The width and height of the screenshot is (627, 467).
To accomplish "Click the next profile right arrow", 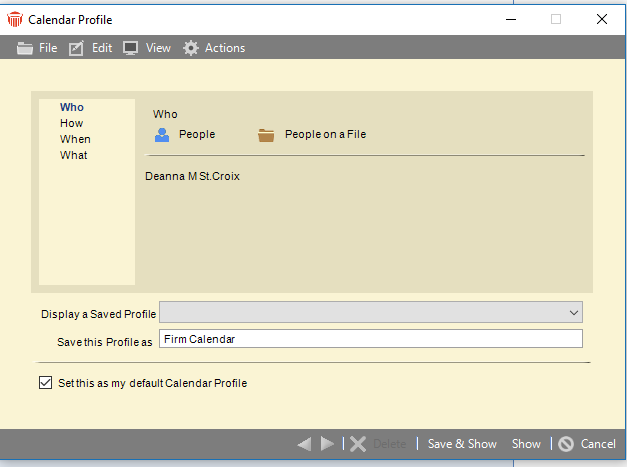I will (x=327, y=444).
